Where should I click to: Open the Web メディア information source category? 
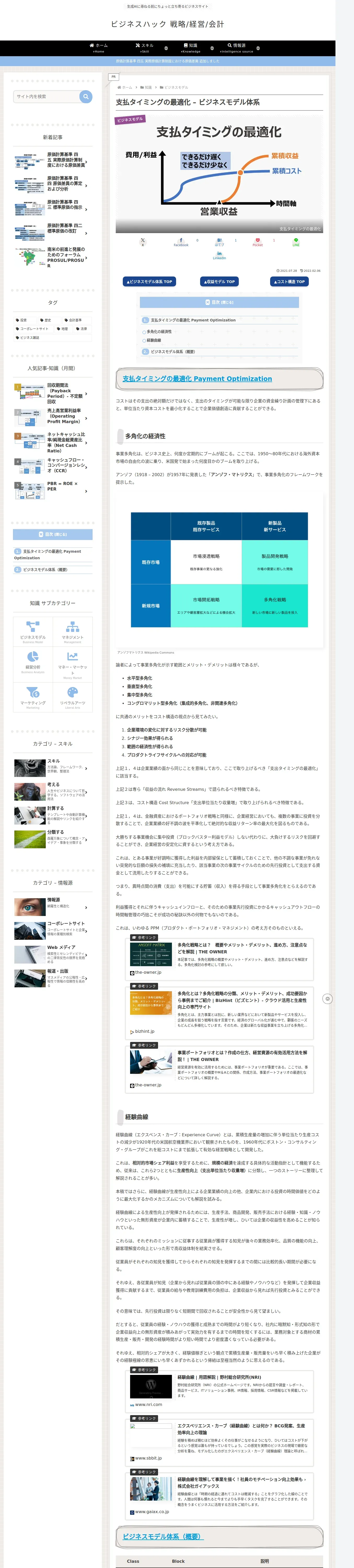(53, 954)
